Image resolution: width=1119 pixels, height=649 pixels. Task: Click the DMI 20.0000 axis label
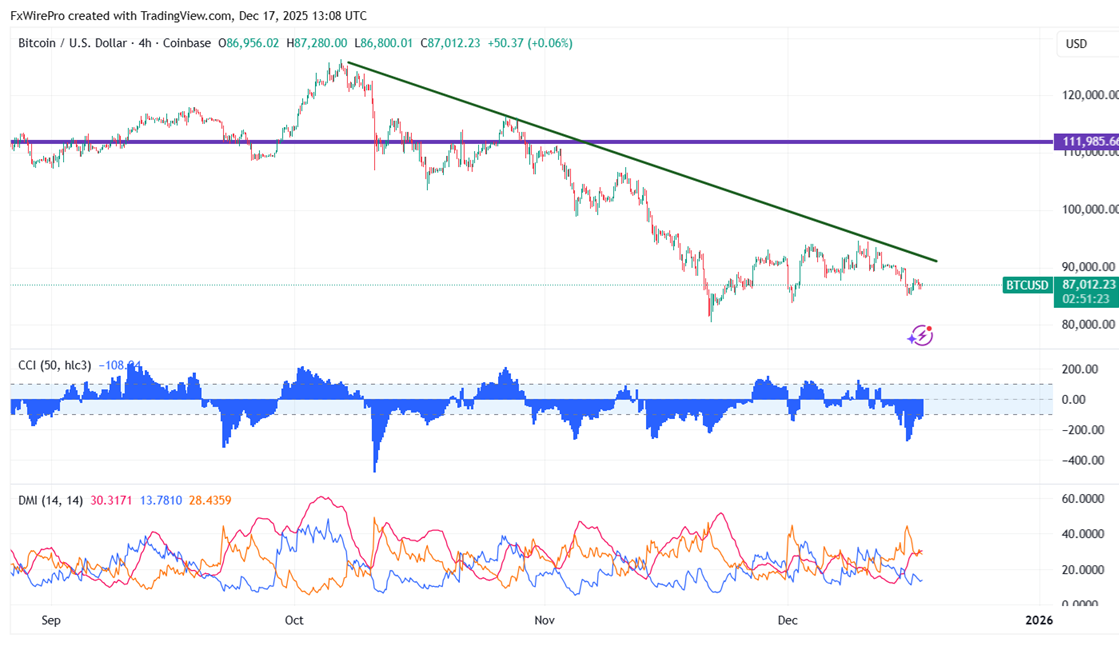(1083, 570)
